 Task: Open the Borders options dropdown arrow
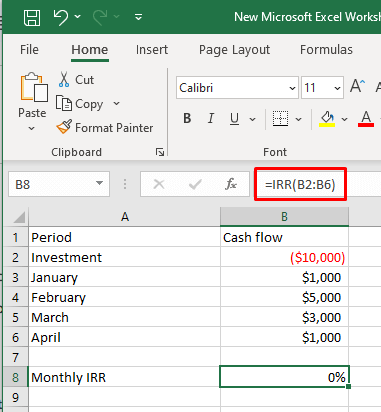(x=299, y=119)
